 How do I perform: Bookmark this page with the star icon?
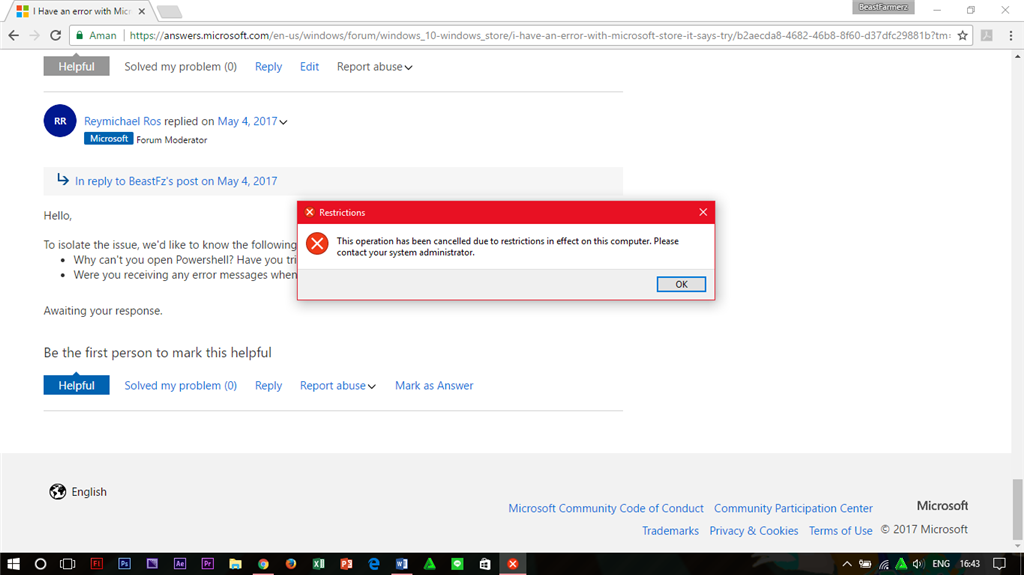tap(963, 35)
